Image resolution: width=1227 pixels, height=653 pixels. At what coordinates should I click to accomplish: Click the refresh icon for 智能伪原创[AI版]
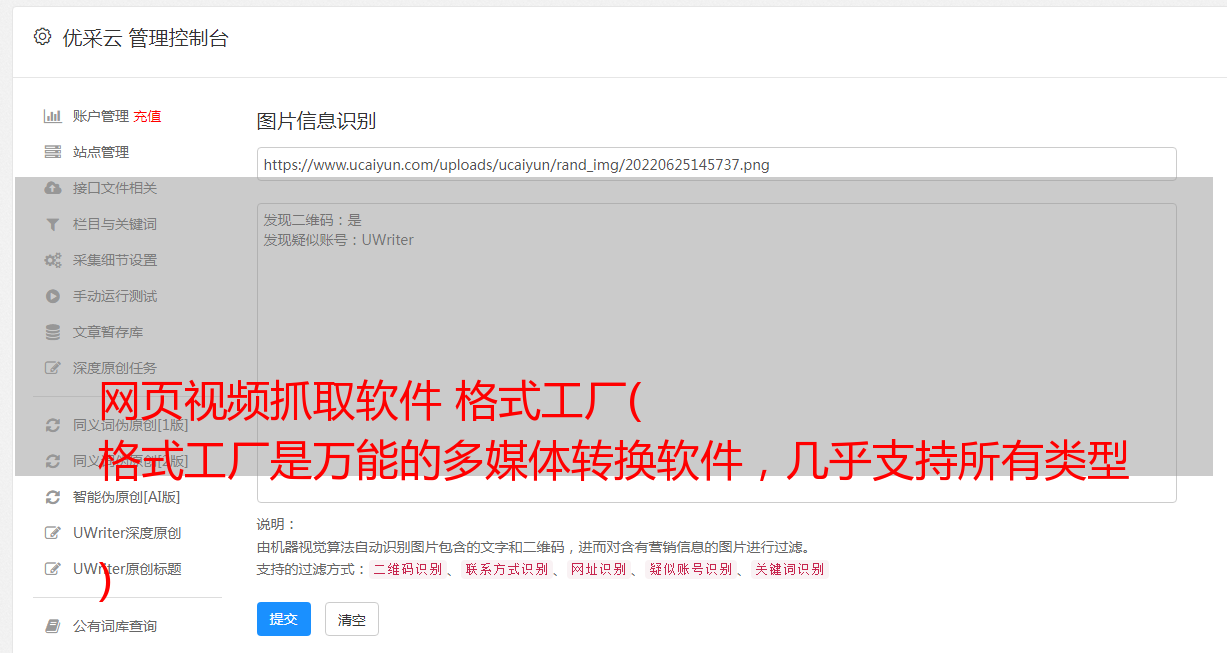click(53, 497)
